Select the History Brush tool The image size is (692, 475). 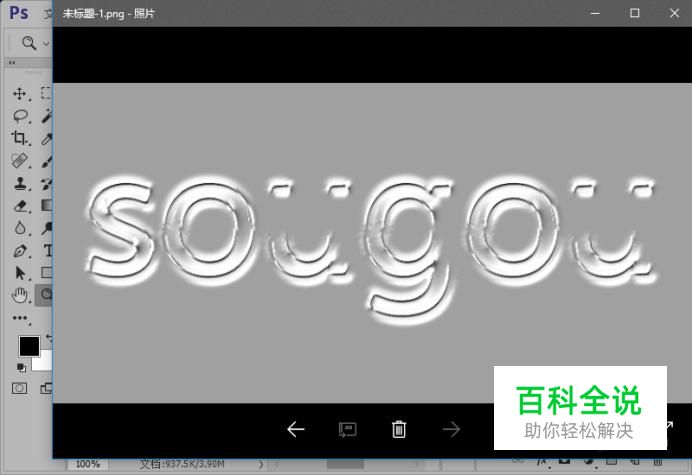click(x=47, y=184)
